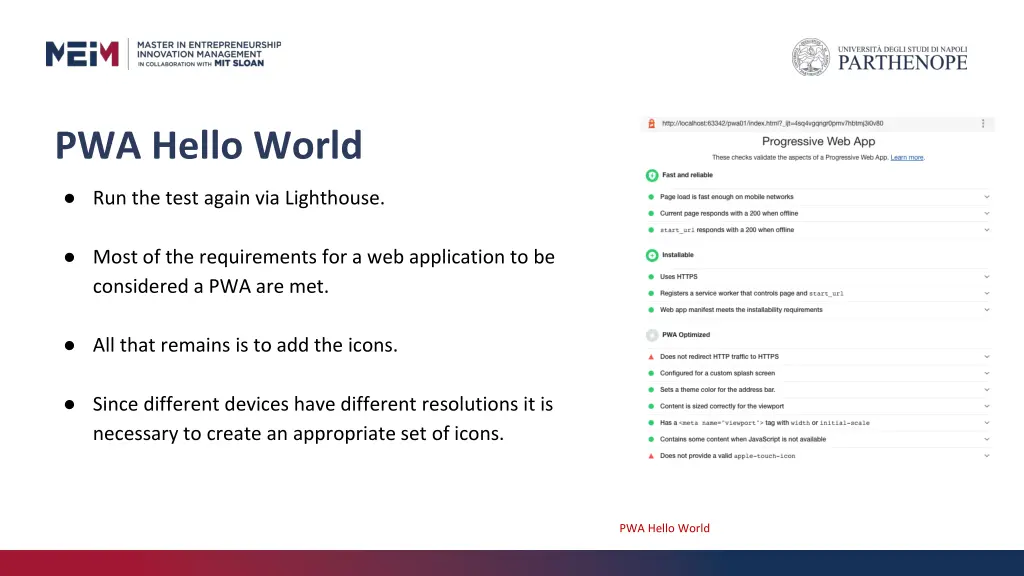
Task: Expand start_url responds with 200 audit chevron
Action: coord(987,230)
